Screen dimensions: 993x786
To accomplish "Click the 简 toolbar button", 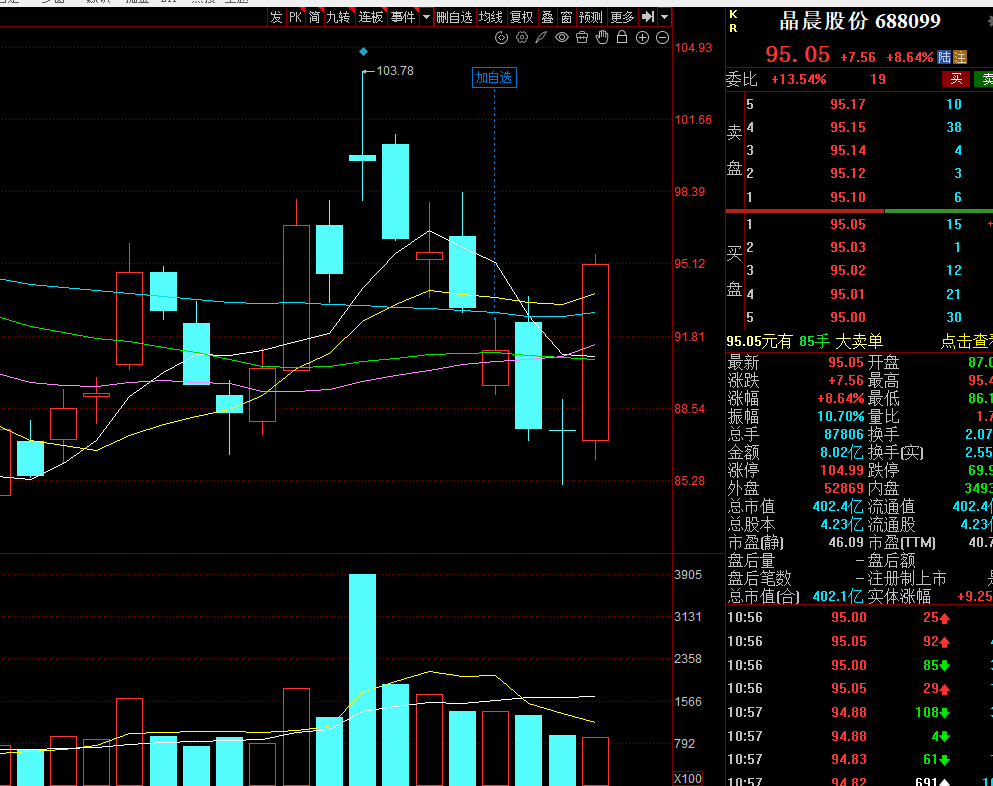I will pos(315,17).
